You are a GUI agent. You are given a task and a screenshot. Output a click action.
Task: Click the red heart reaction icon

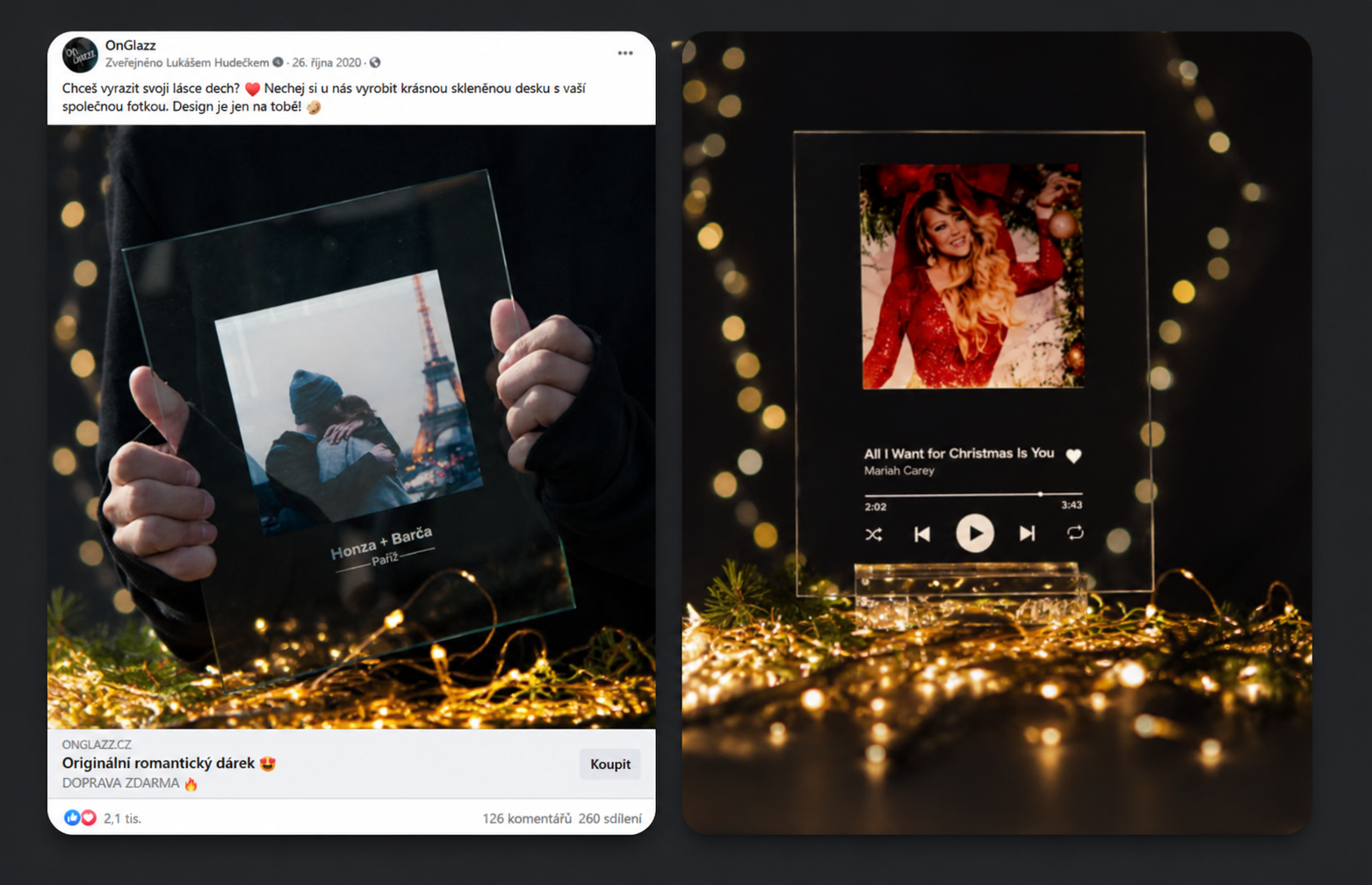[x=88, y=818]
